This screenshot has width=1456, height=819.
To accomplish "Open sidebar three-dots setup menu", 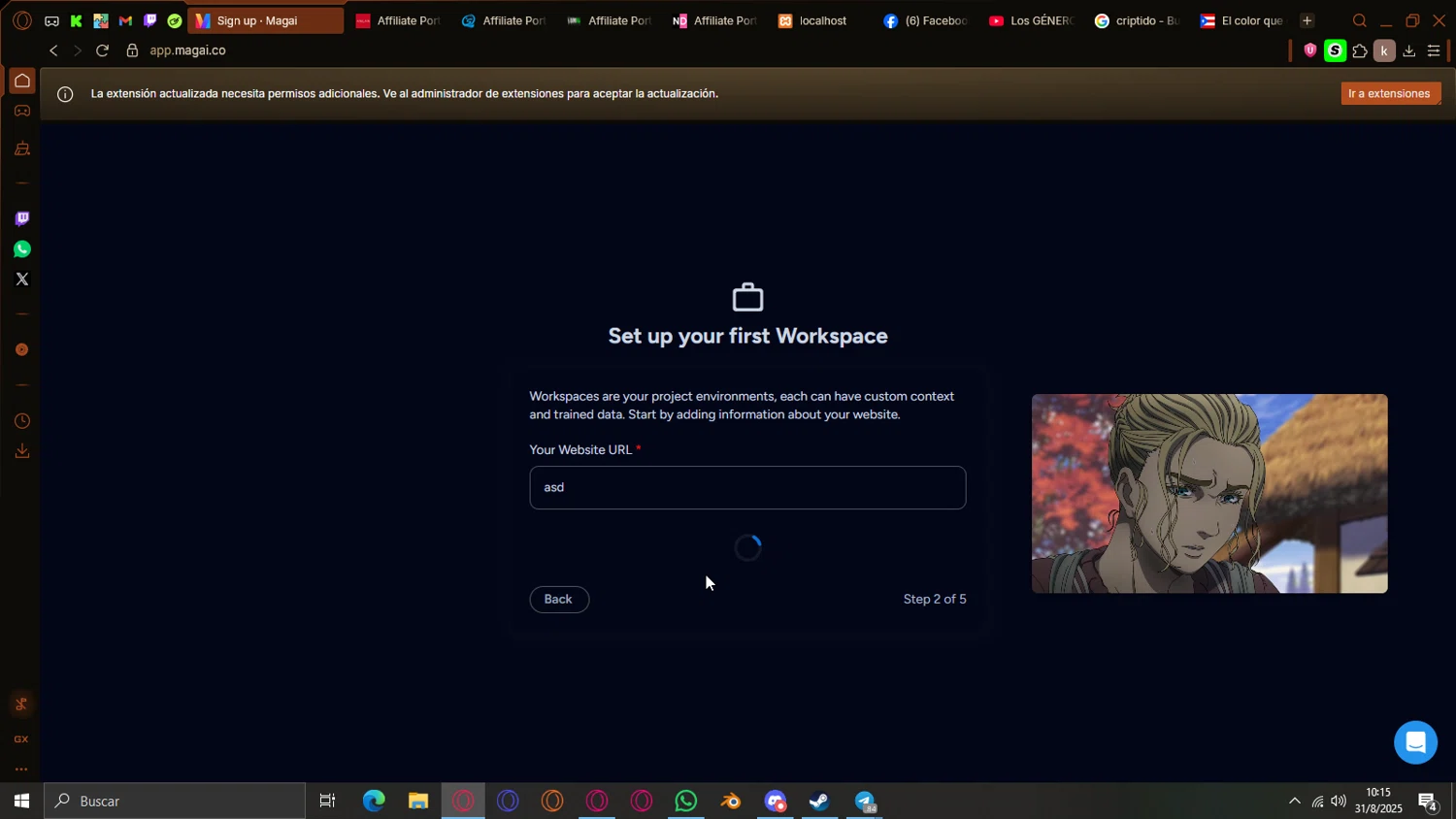I will click(x=21, y=770).
